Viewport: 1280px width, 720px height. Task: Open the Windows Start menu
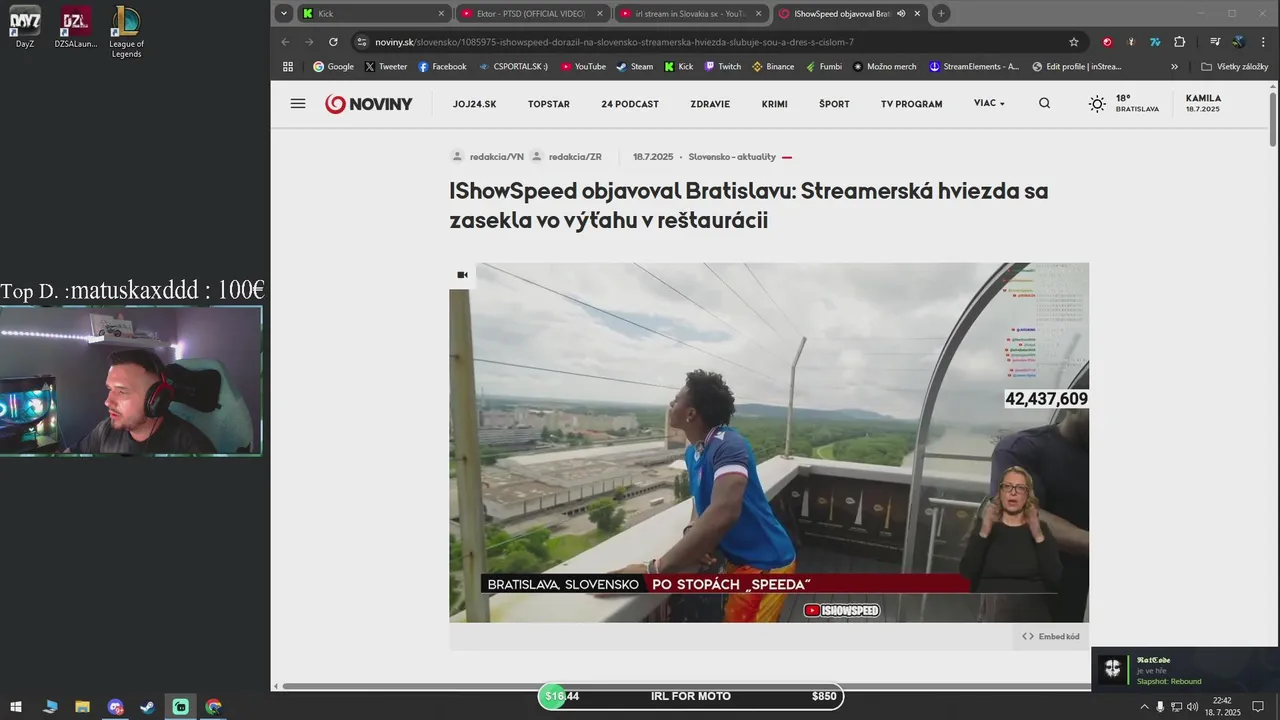tap(16, 707)
